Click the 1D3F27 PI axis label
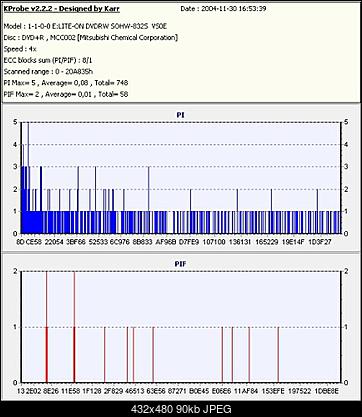Image resolution: width=362 pixels, height=417 pixels. coord(320,242)
